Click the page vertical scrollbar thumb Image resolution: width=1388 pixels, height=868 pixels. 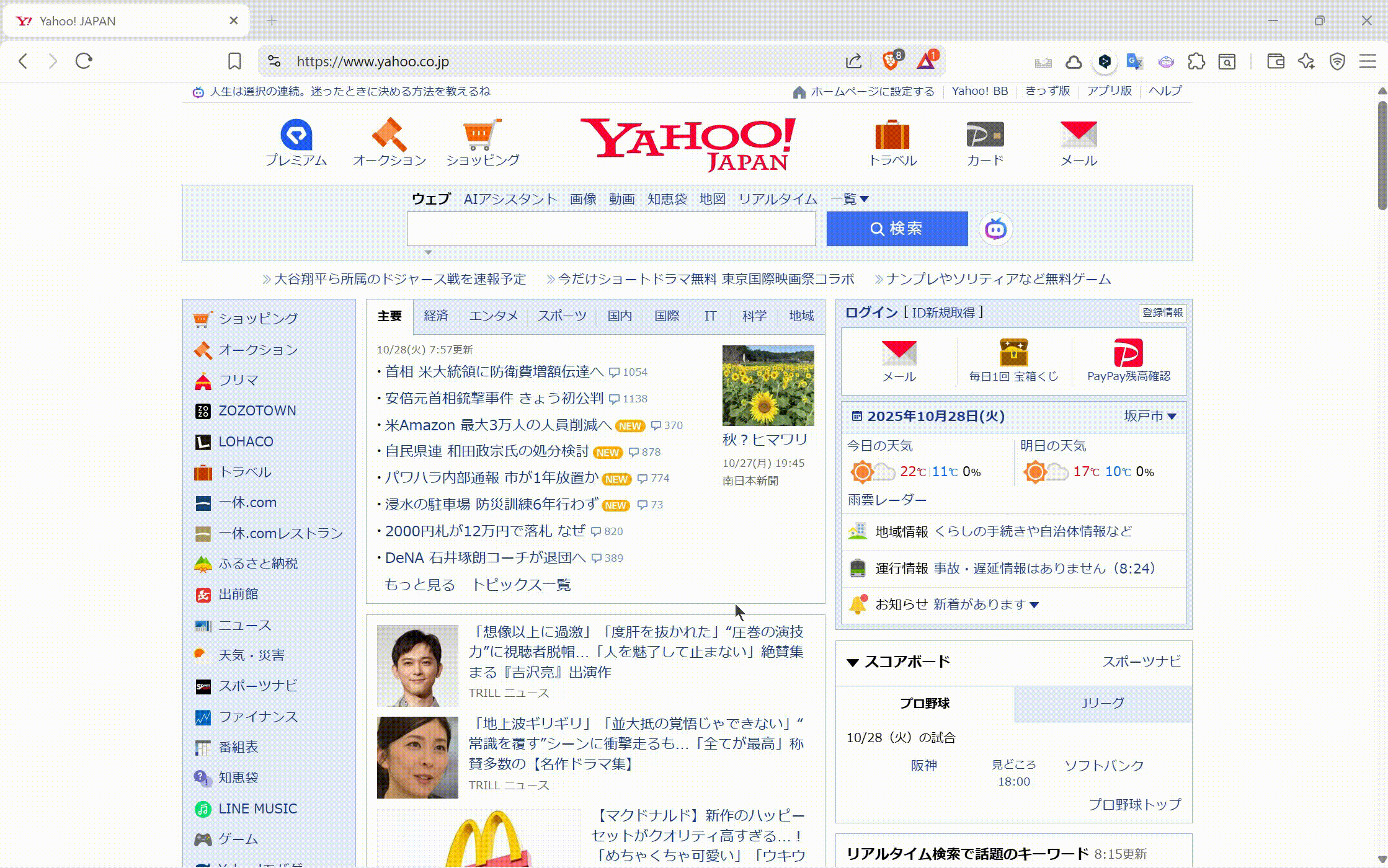click(x=1382, y=155)
